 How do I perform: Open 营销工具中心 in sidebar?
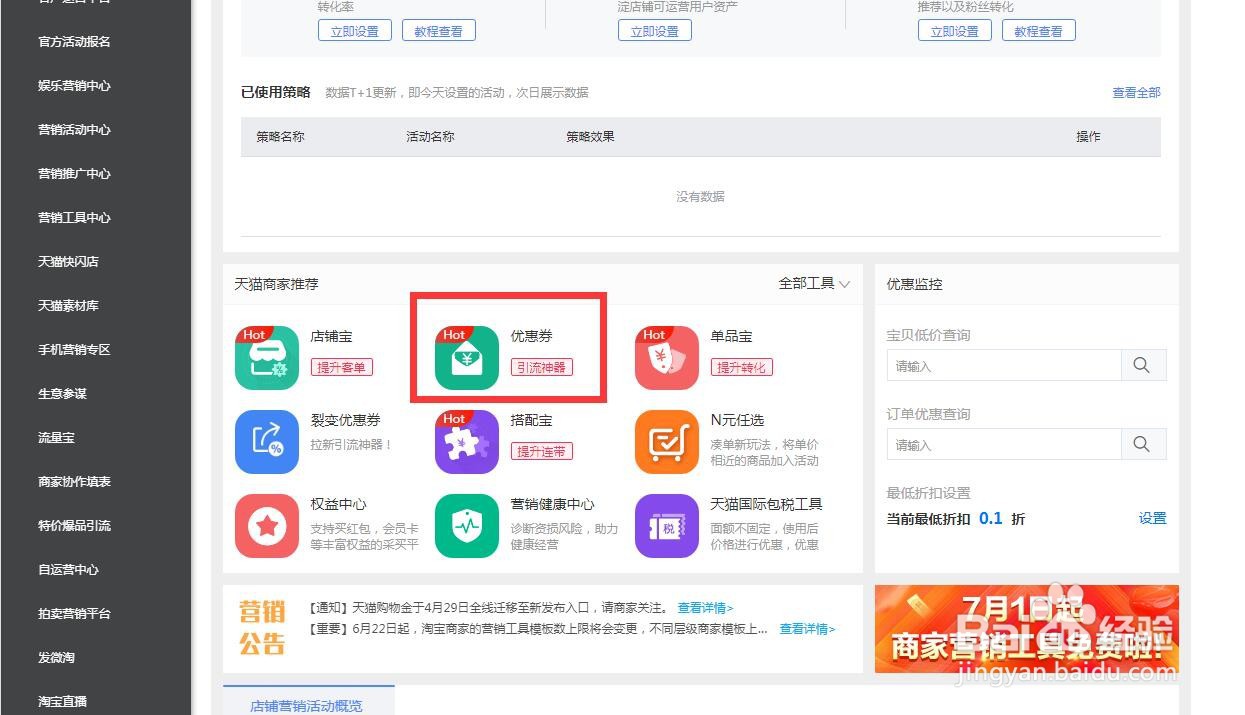(74, 218)
